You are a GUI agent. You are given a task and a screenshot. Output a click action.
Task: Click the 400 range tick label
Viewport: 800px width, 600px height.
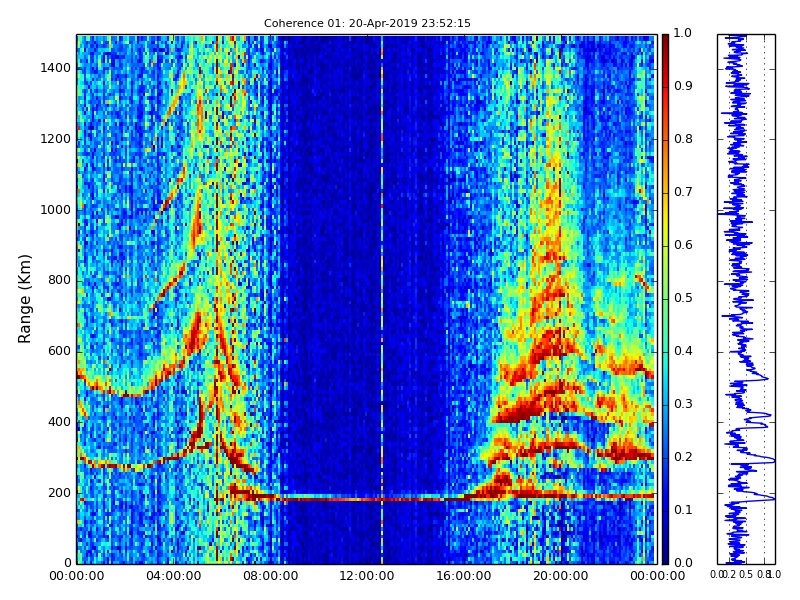[x=59, y=422]
